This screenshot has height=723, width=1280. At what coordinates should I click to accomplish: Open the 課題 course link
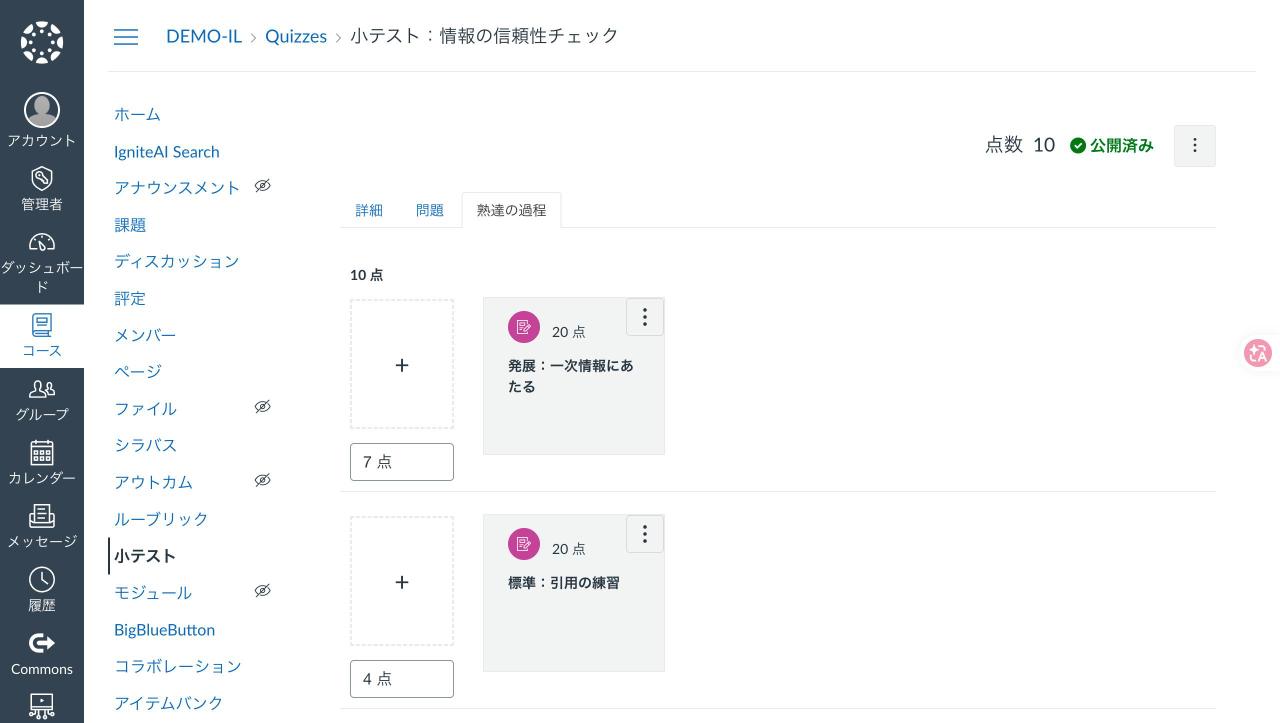click(130, 225)
